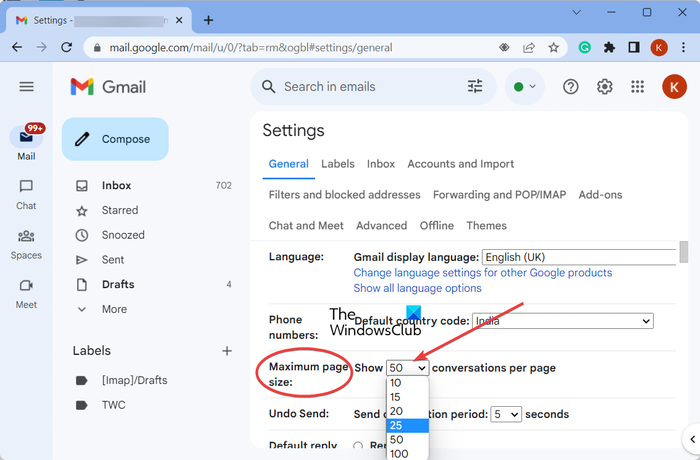Open the Advanced settings tab
Screen dimensions: 700x460
coord(382,226)
